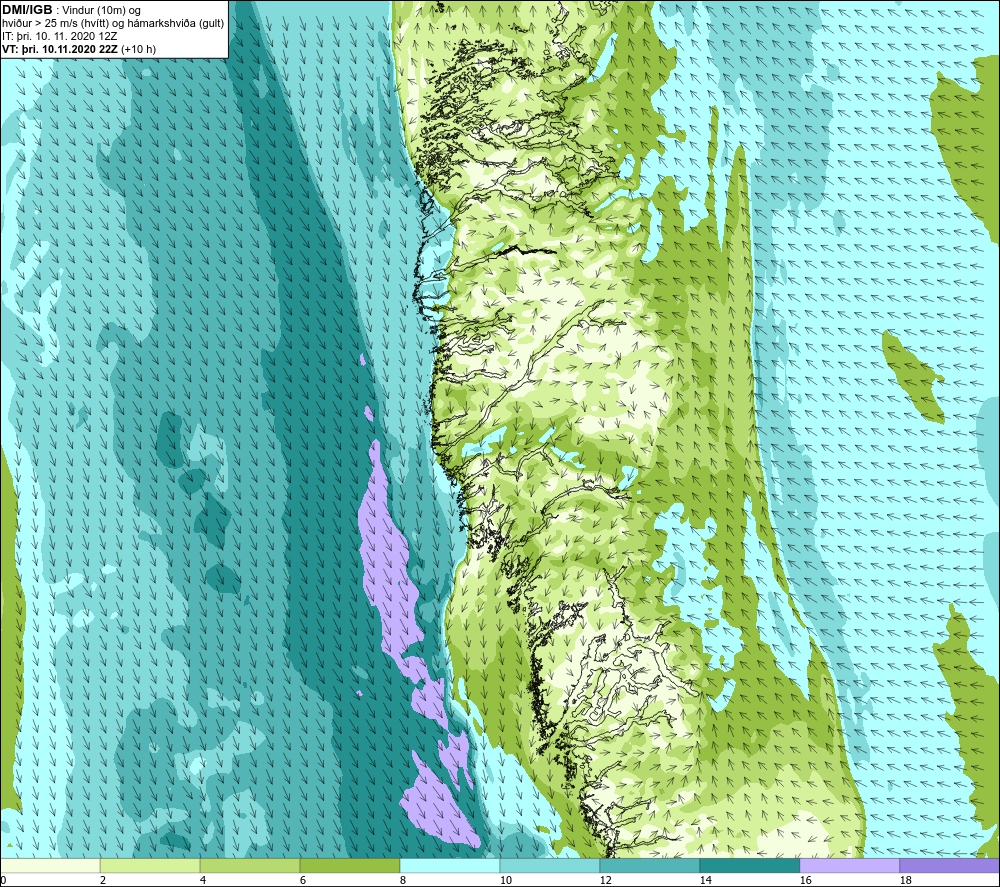This screenshot has height=887, width=1000.
Task: Click the darker purple legend swatch above 18
Action: coord(949,865)
